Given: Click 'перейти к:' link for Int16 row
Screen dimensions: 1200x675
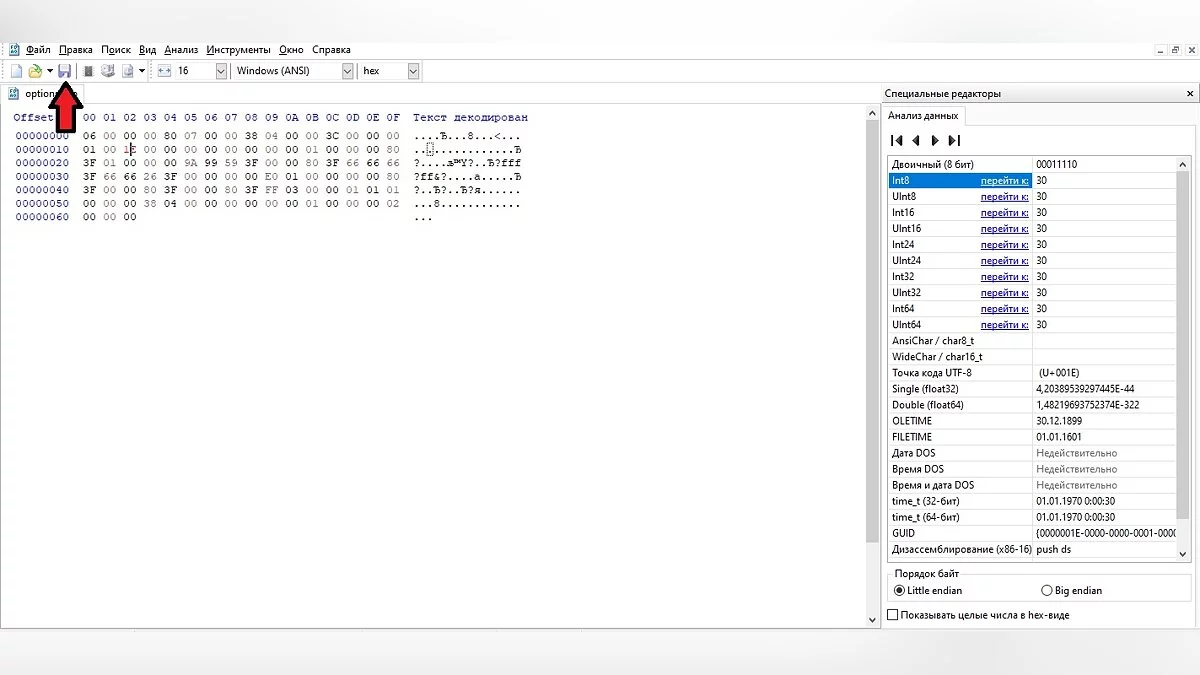Looking at the screenshot, I should point(1004,213).
